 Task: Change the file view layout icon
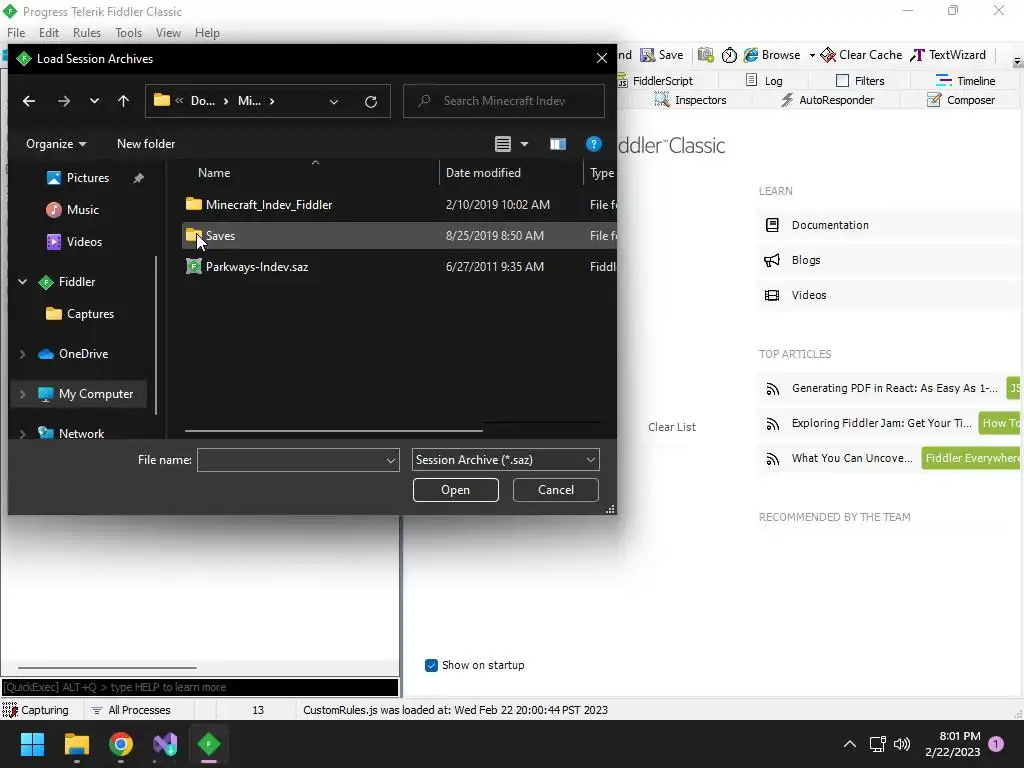coord(502,144)
